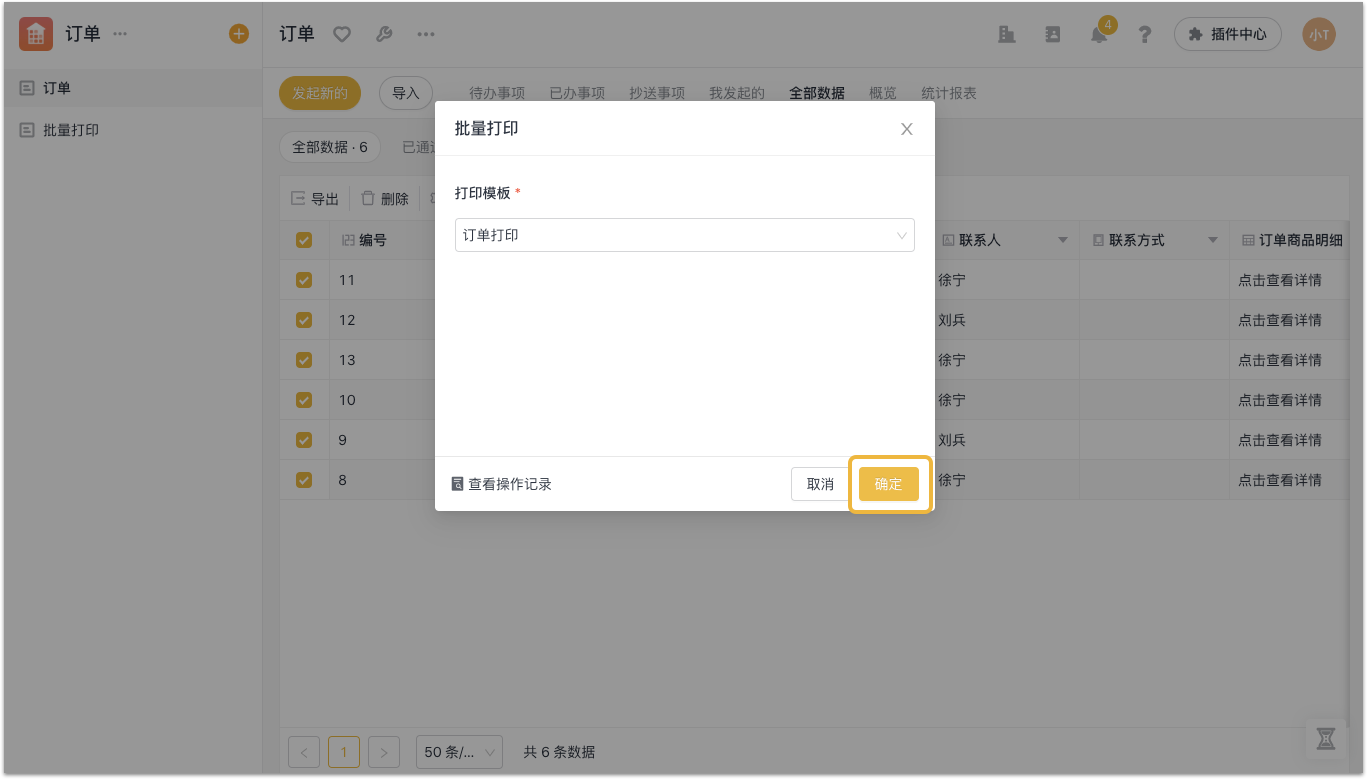
Task: Open the 联系方式 column filter arrow
Action: click(x=1213, y=240)
